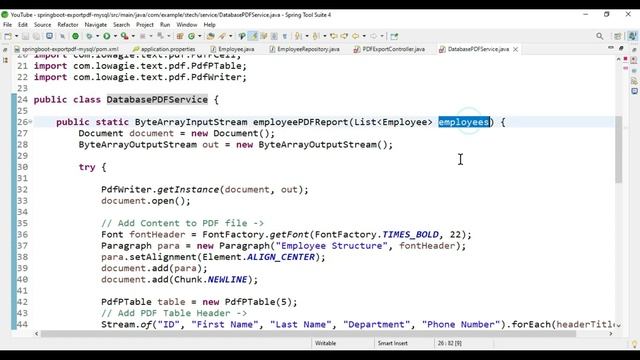
Task: Click the Open Type icon
Action: click(x=211, y=36)
